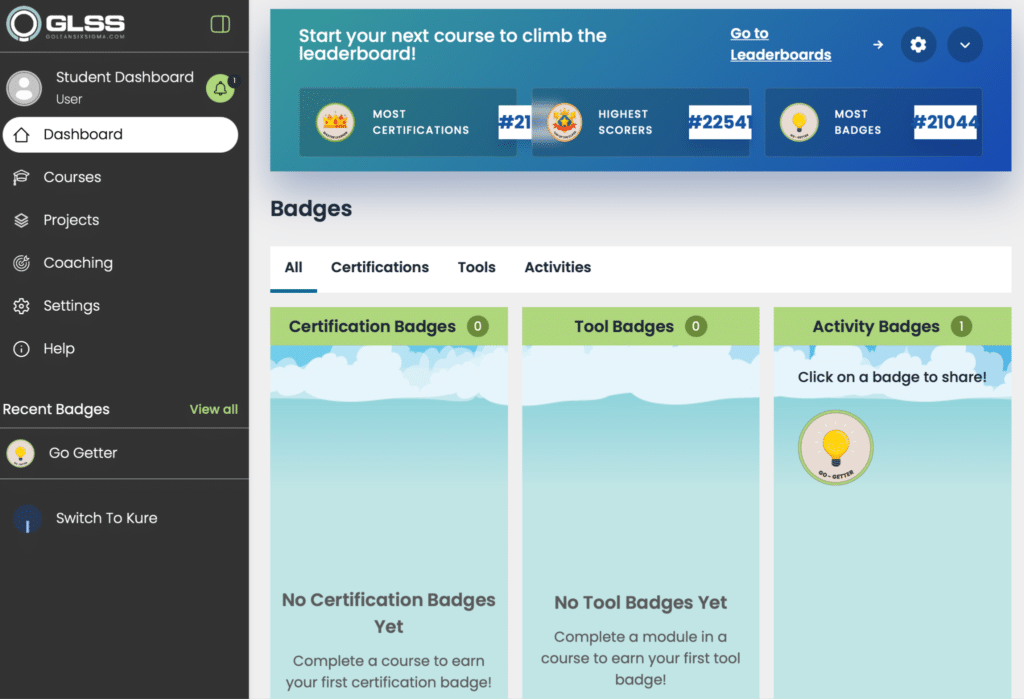Click the #21044 rank value
The image size is (1024, 699).
point(945,122)
